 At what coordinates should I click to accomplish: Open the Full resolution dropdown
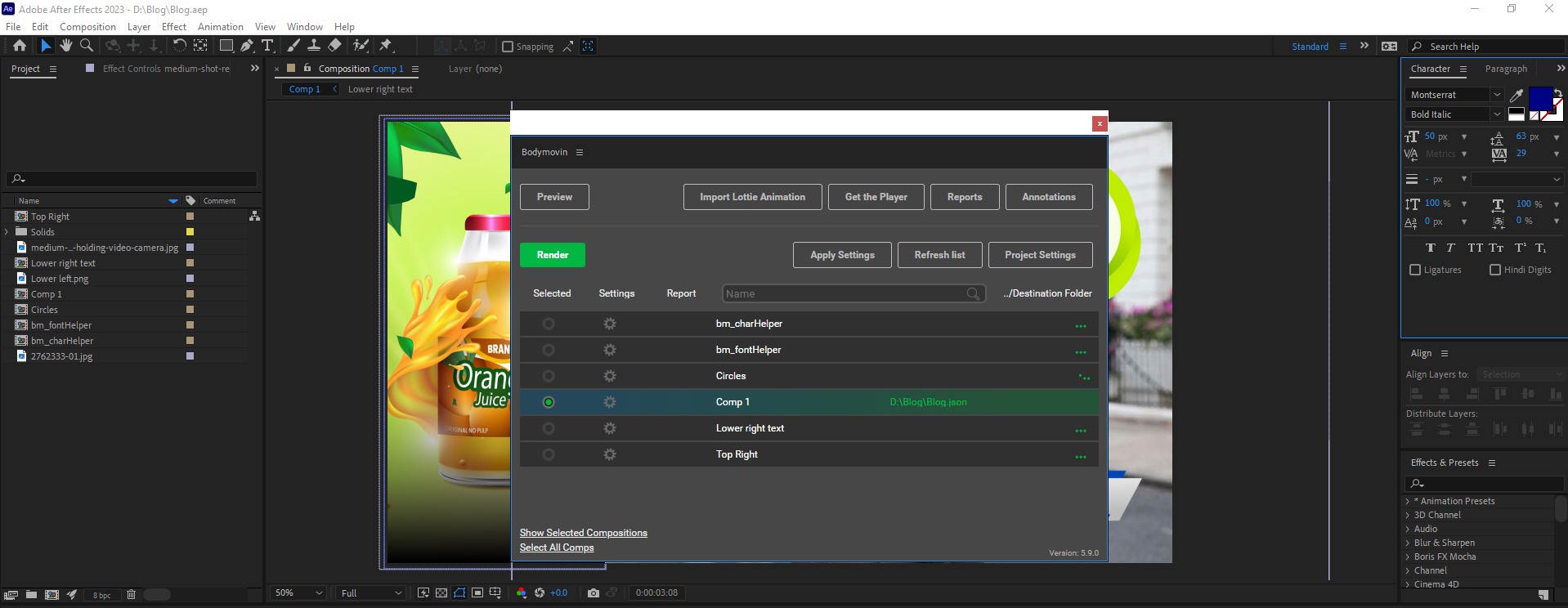[372, 593]
